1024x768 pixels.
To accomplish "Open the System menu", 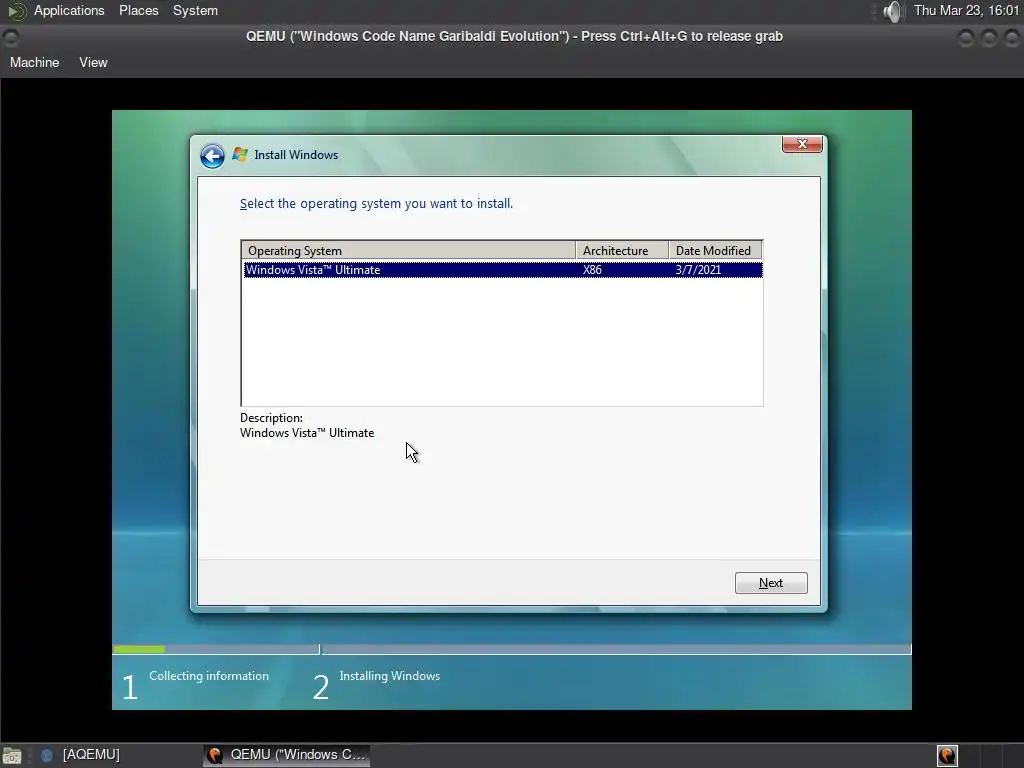I will click(x=195, y=10).
